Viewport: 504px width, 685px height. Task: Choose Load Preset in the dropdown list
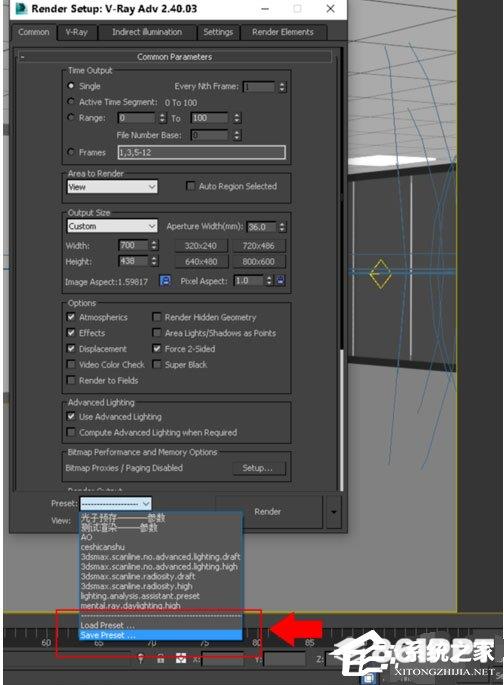[161, 625]
